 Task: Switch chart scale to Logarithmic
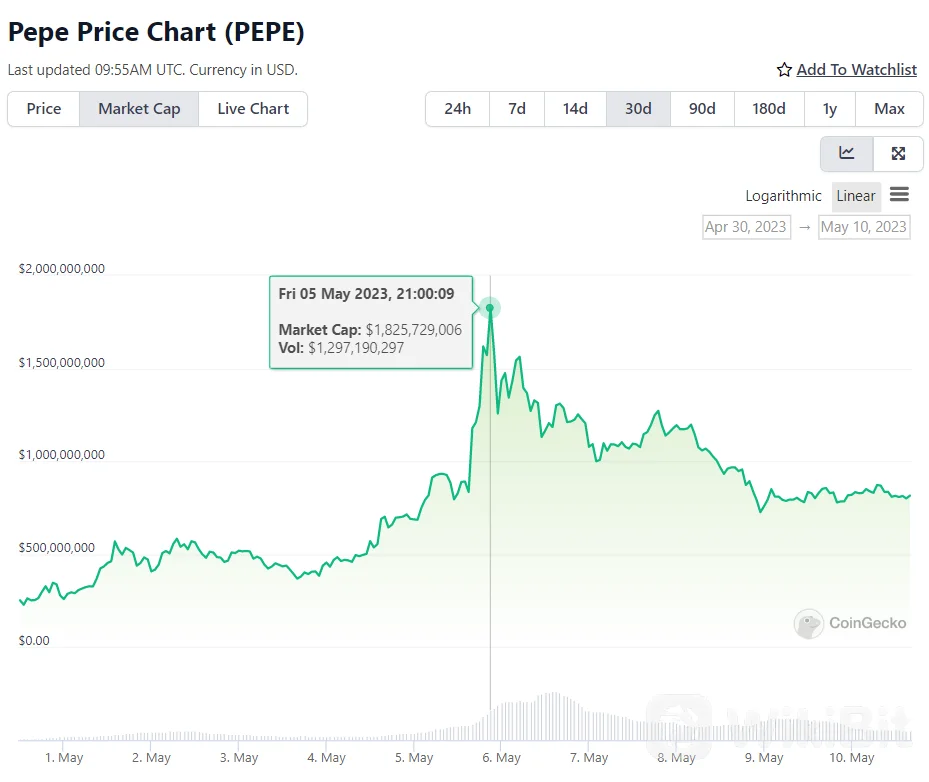click(783, 196)
